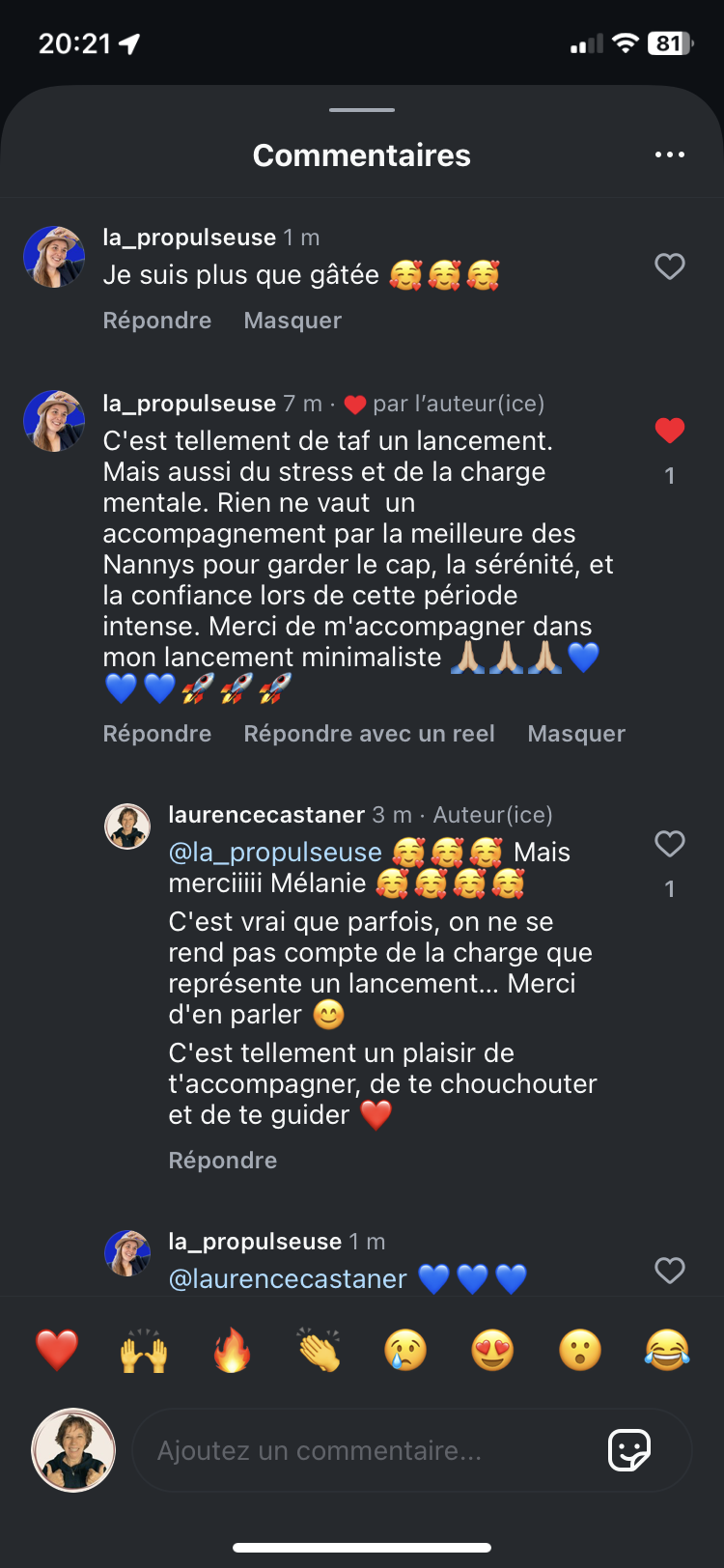This screenshot has height=1568, width=724.
Task: Click "Masquer" under the first comment
Action: (x=292, y=321)
